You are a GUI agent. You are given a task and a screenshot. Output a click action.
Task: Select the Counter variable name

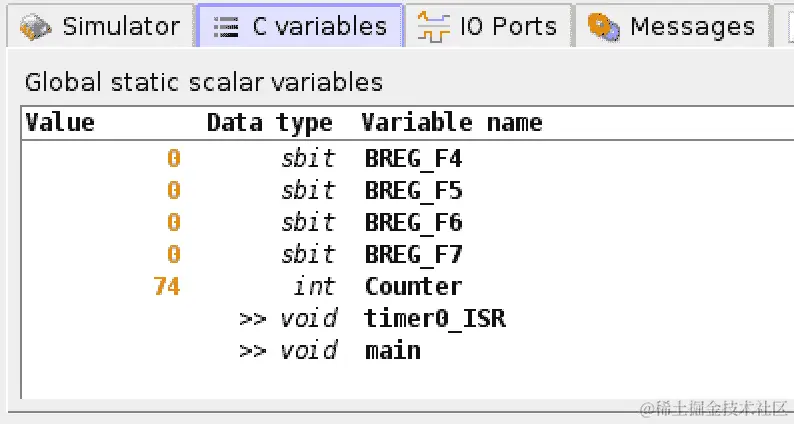point(413,286)
